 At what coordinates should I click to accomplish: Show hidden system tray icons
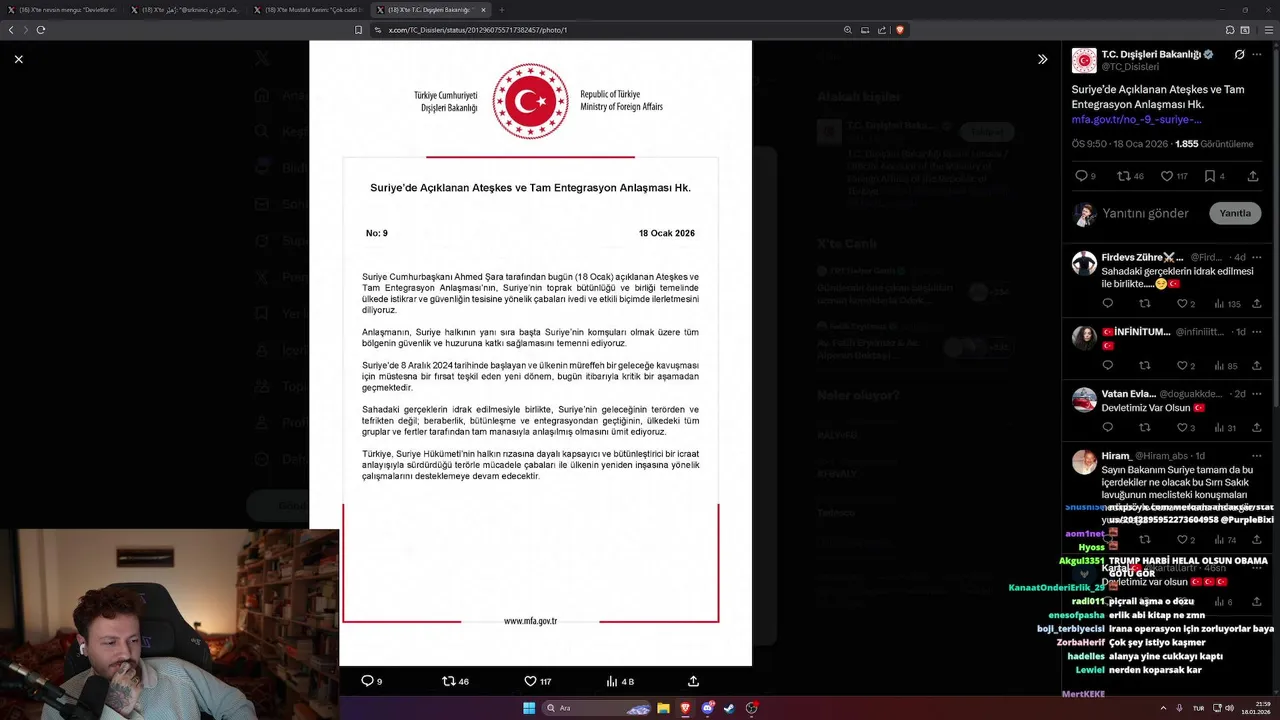(x=1162, y=708)
